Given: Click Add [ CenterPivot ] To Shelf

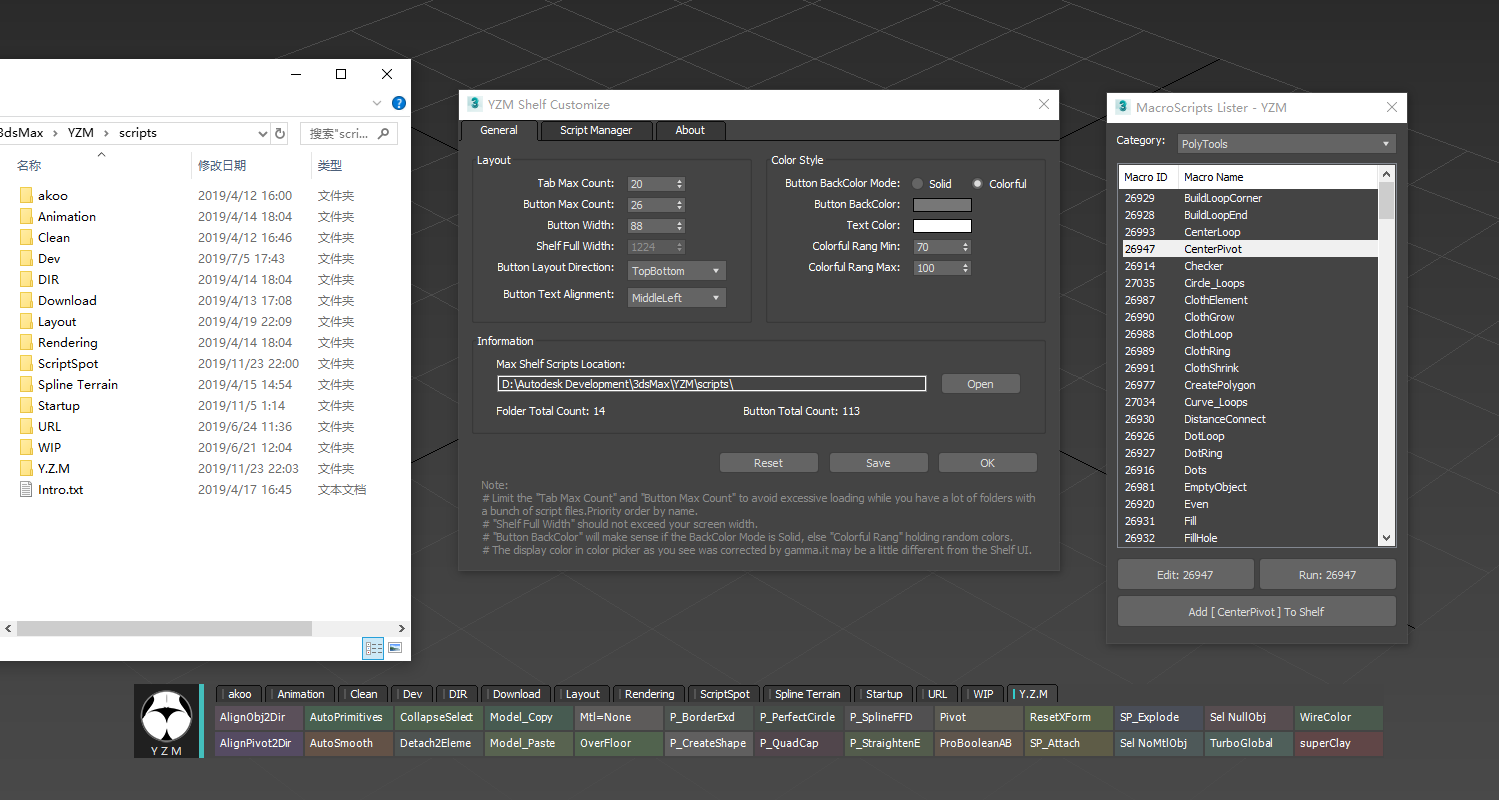Looking at the screenshot, I should point(1256,611).
